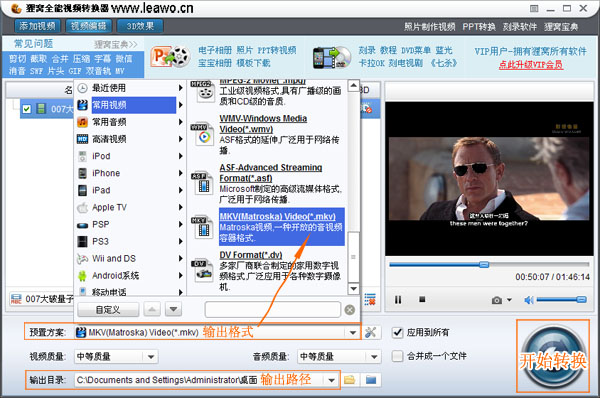Take a snapshot with camera icon
The height and width of the screenshot is (398, 600).
[x=497, y=300]
